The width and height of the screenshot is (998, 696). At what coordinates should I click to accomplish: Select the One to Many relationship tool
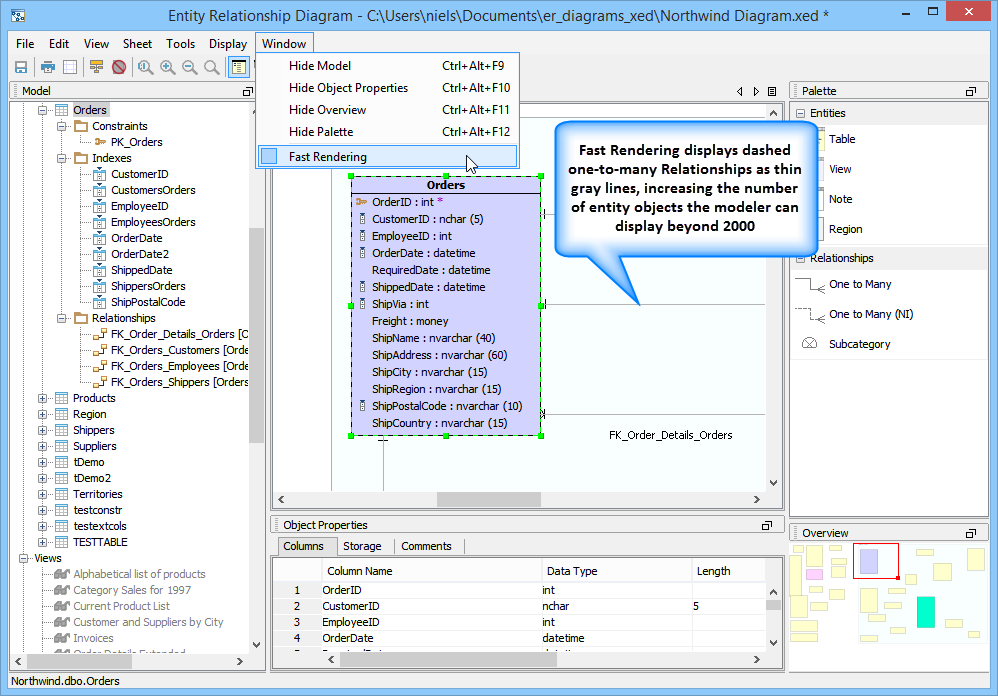[860, 284]
